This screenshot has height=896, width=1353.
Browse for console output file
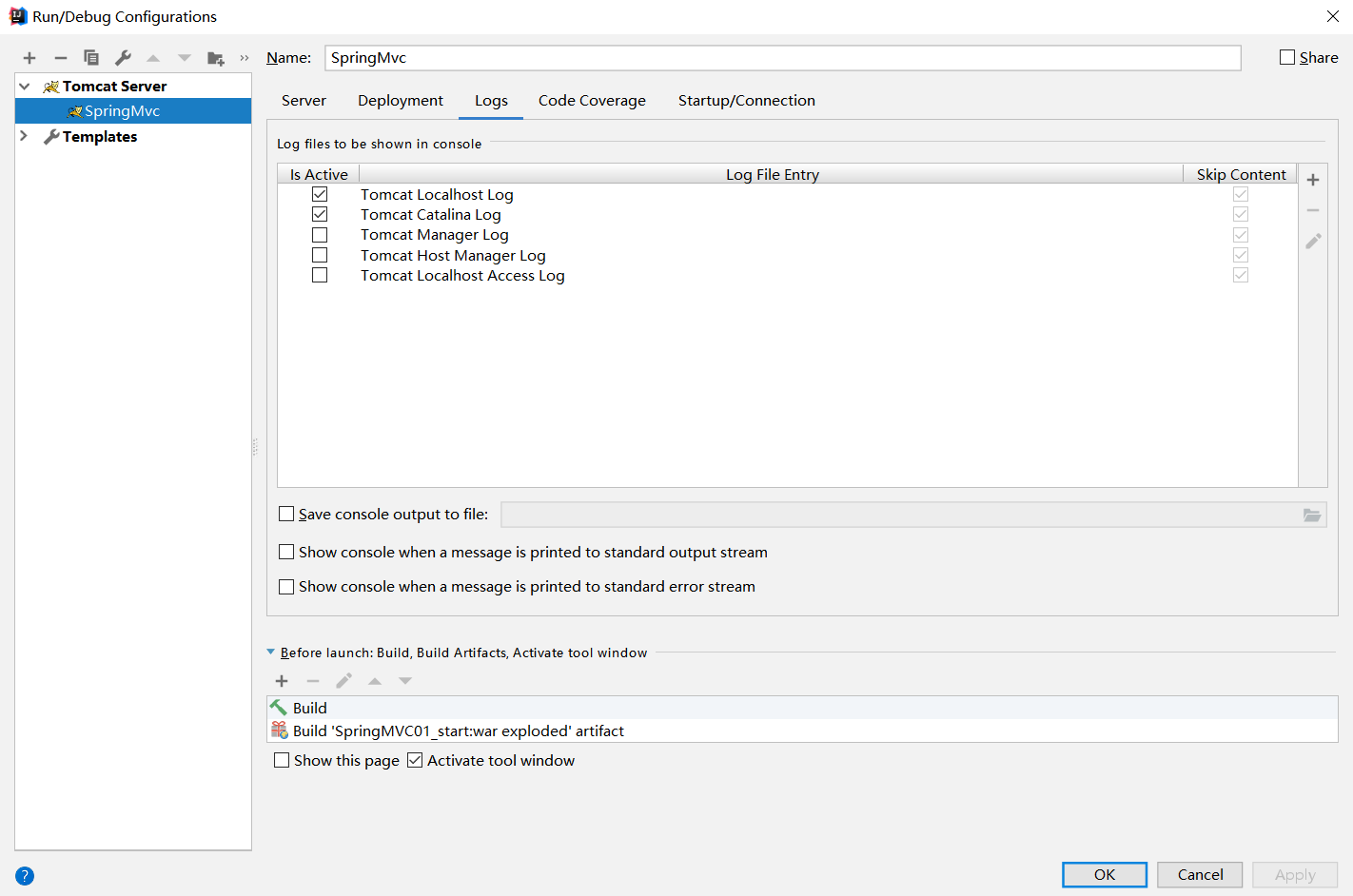(1312, 515)
